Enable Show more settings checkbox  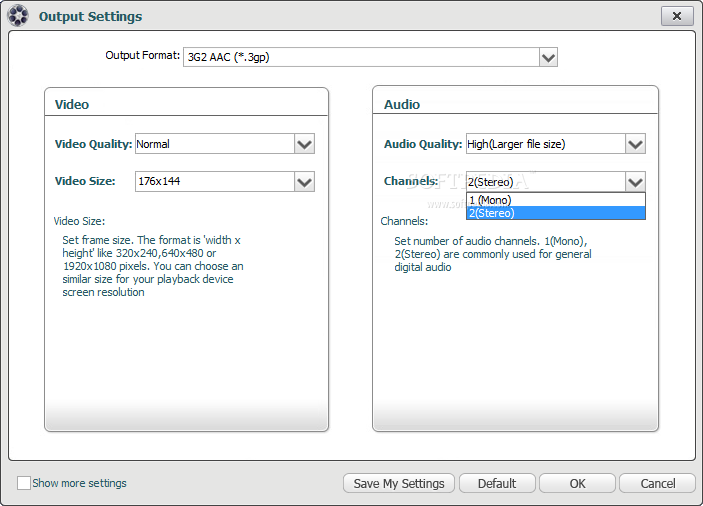click(24, 483)
